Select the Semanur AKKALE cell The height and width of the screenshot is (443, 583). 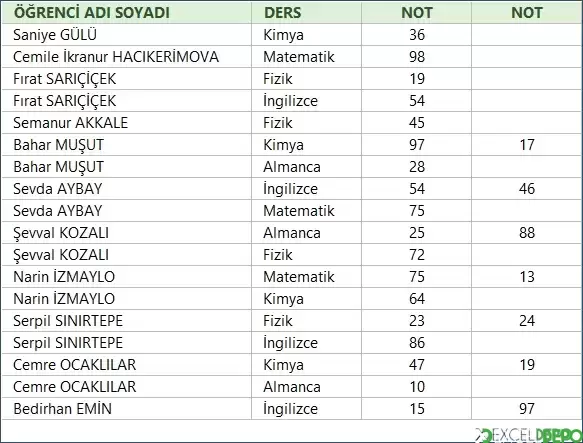tap(127, 123)
